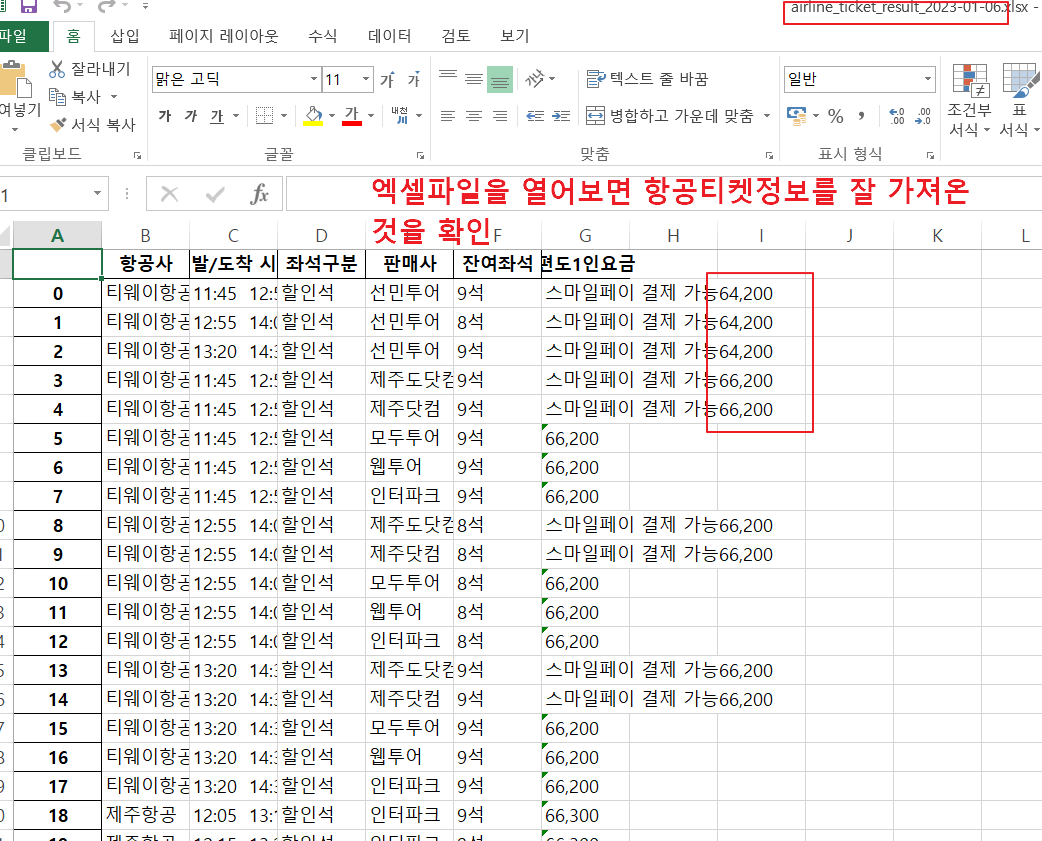Image resolution: width=1042 pixels, height=841 pixels.
Task: Click the increase indent icon
Action: click(561, 116)
